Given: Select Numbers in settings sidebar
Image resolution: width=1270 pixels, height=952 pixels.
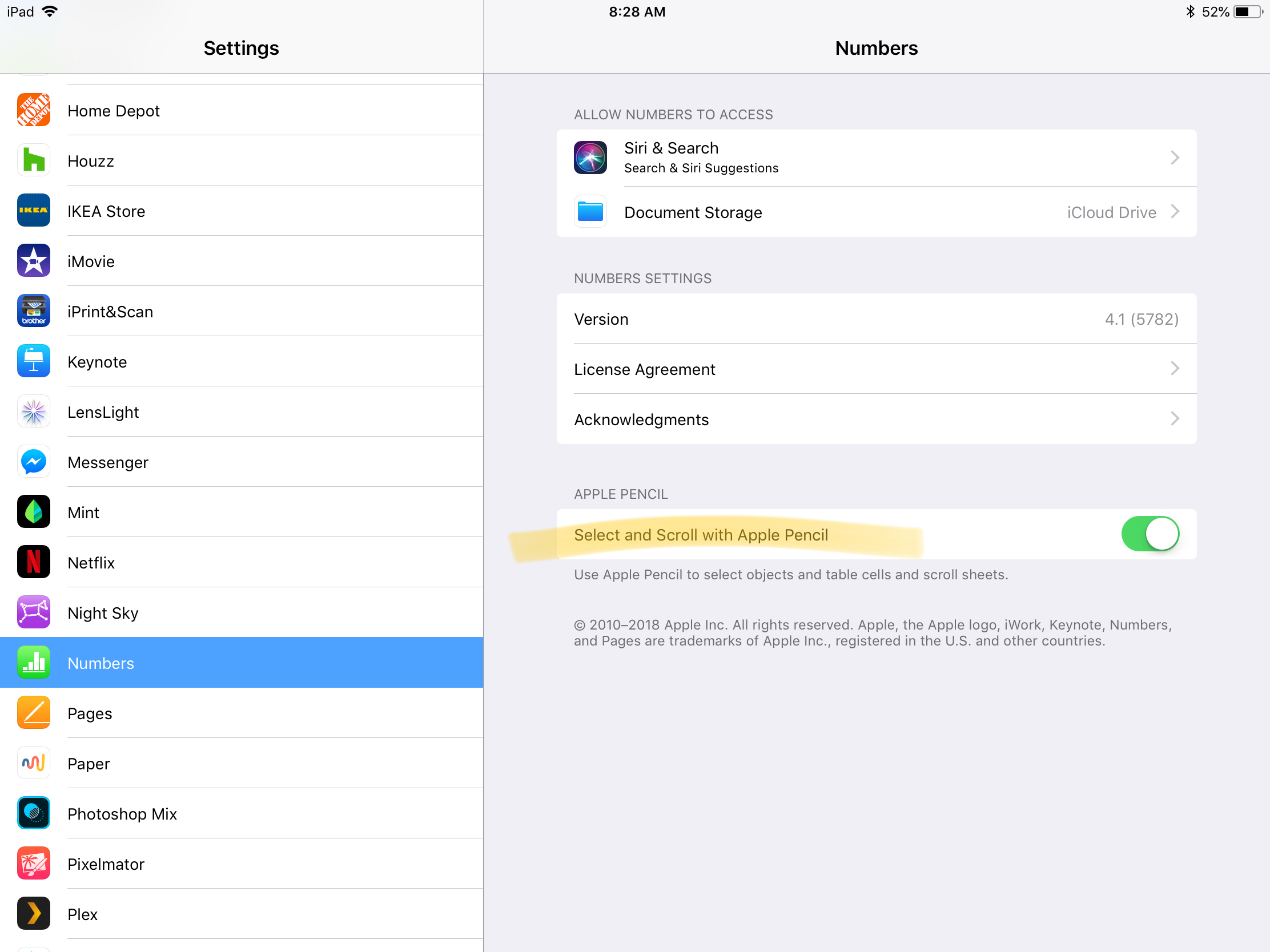Looking at the screenshot, I should point(241,662).
